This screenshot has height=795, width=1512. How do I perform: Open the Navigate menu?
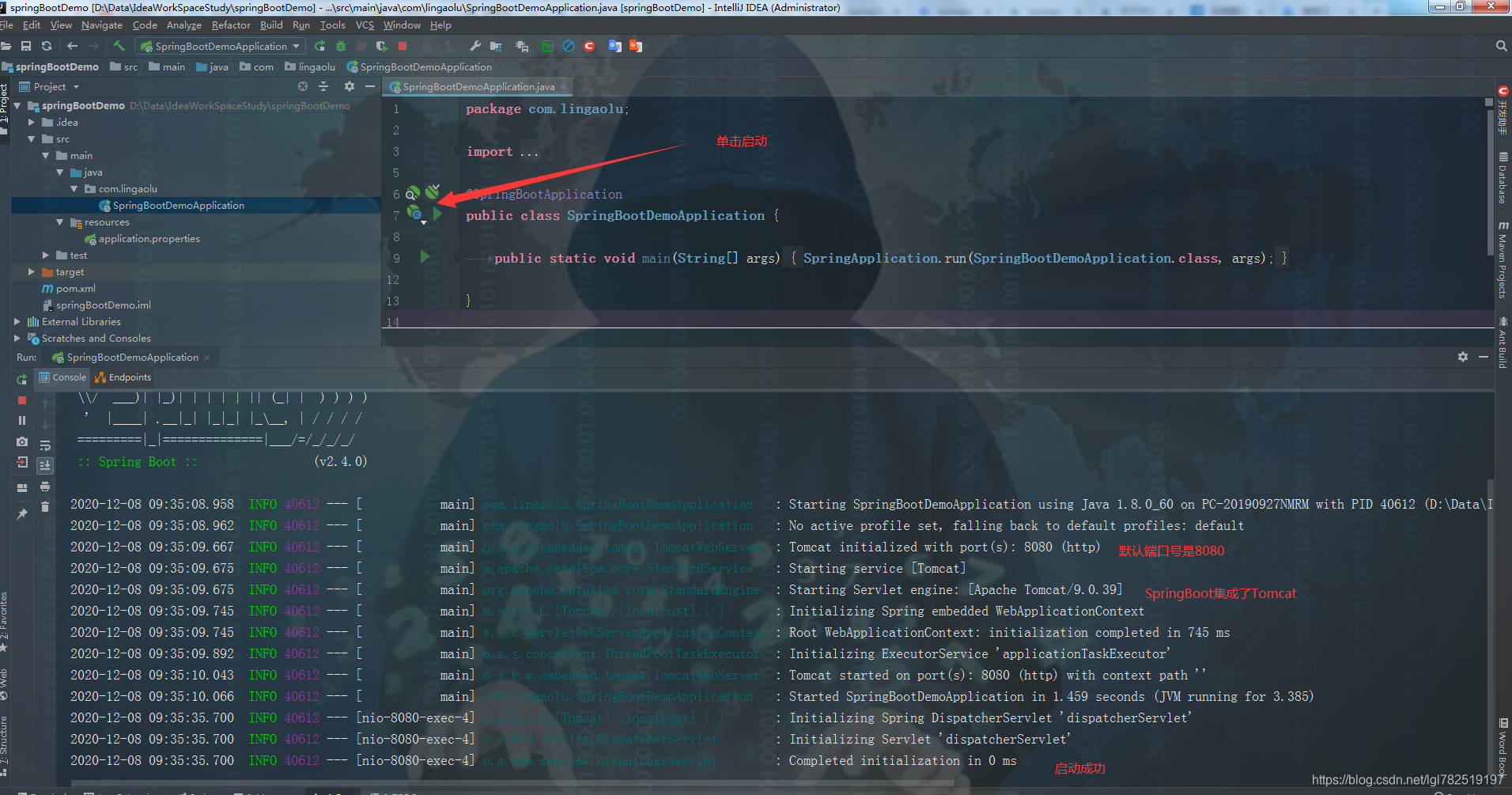tap(102, 25)
